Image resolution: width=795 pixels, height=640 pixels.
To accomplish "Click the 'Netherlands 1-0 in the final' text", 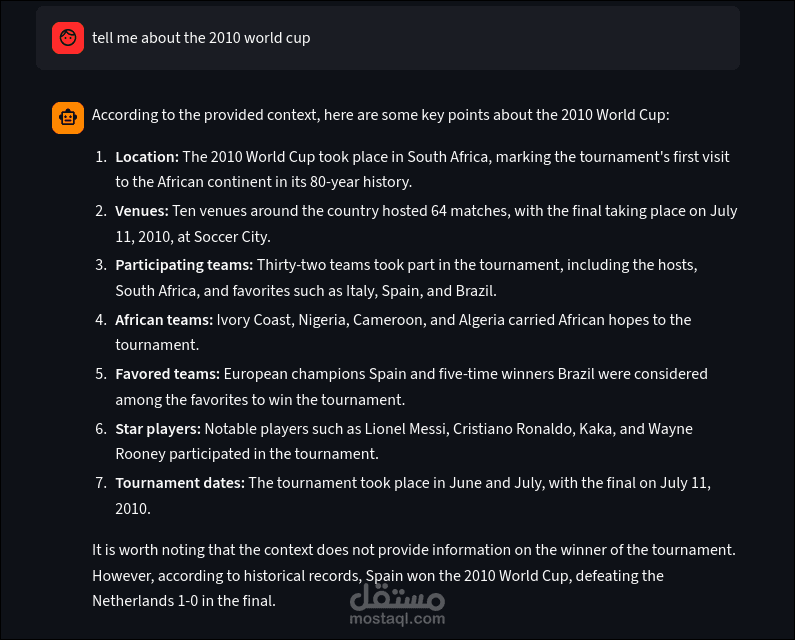I will [183, 601].
